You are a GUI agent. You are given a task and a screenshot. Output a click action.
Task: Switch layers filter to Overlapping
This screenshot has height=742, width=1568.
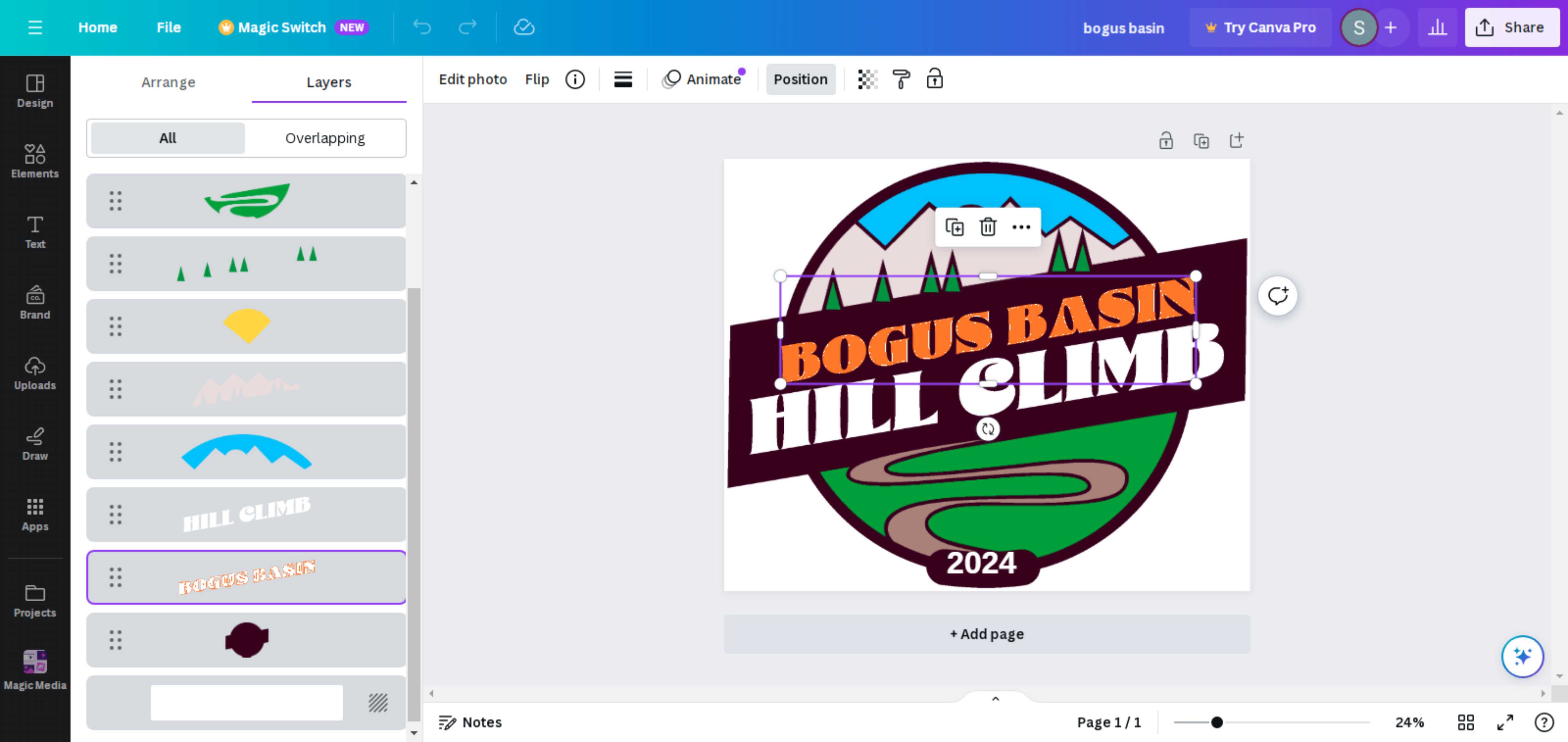325,138
